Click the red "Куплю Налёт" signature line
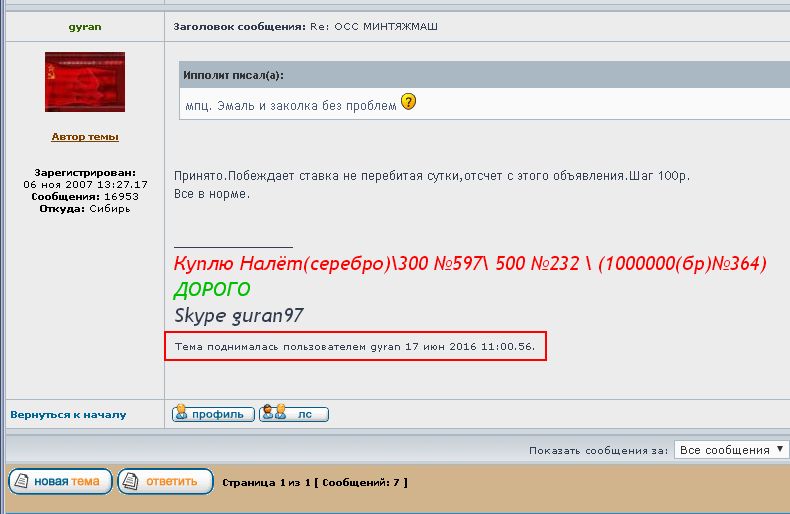Screen dimensions: 790x514 [470, 264]
